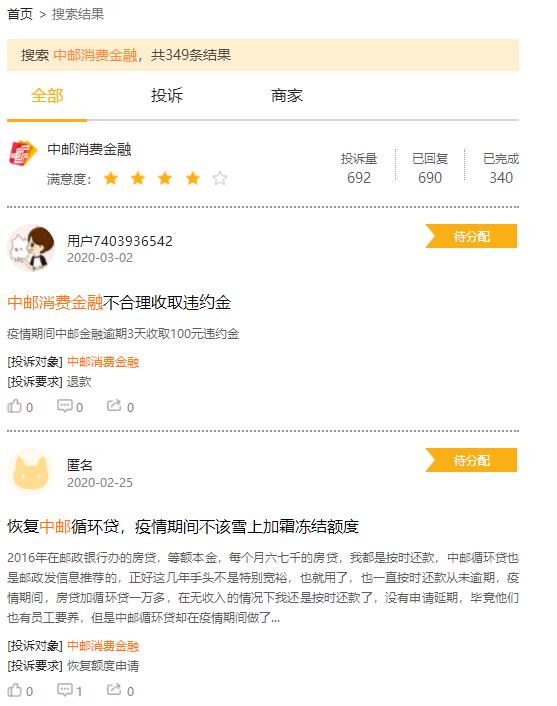557x706 pixels.
Task: Click 中邮消费金融 link under second 投诉对象
Action: (x=103, y=646)
